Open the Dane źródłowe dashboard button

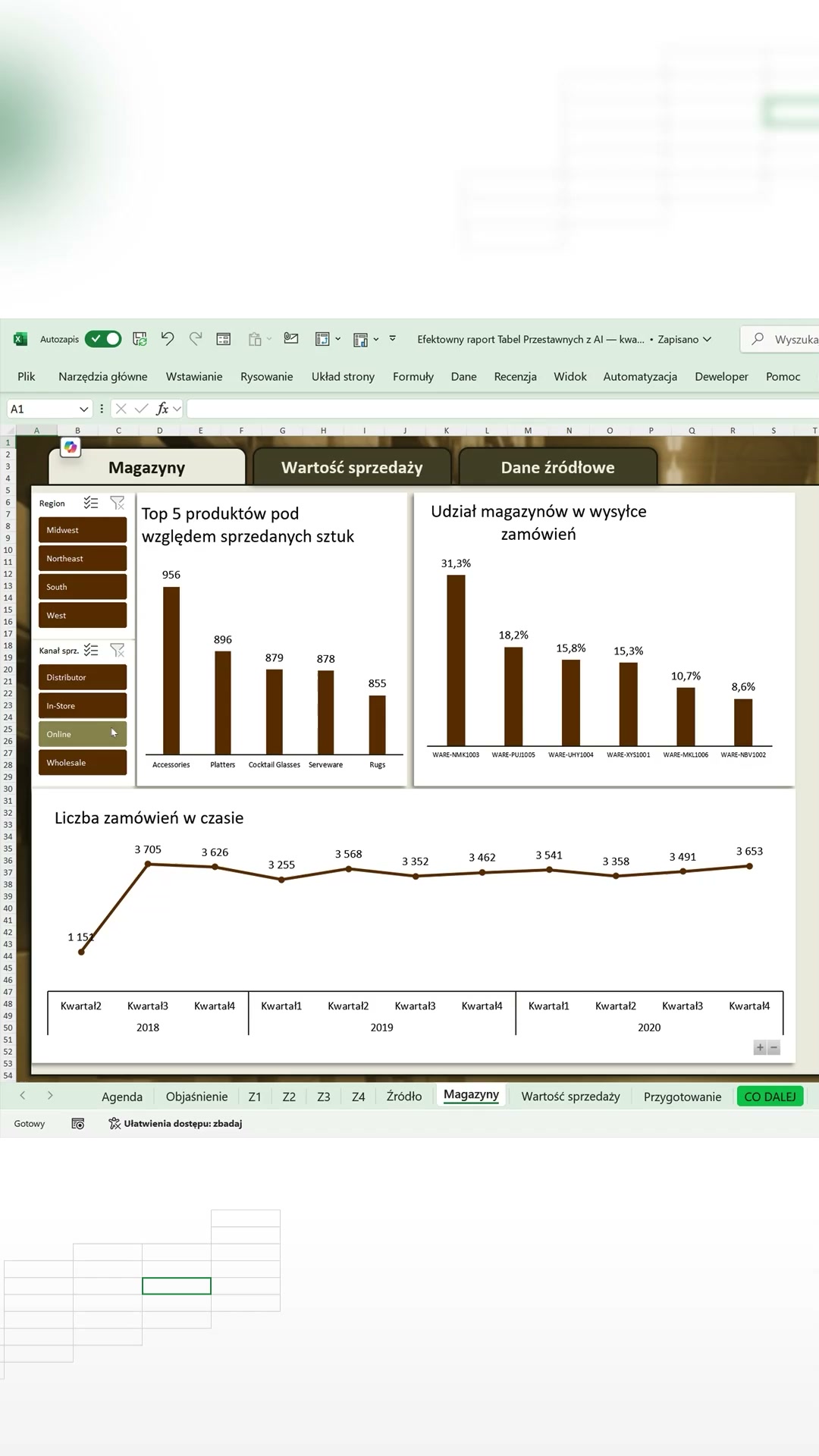[557, 467]
